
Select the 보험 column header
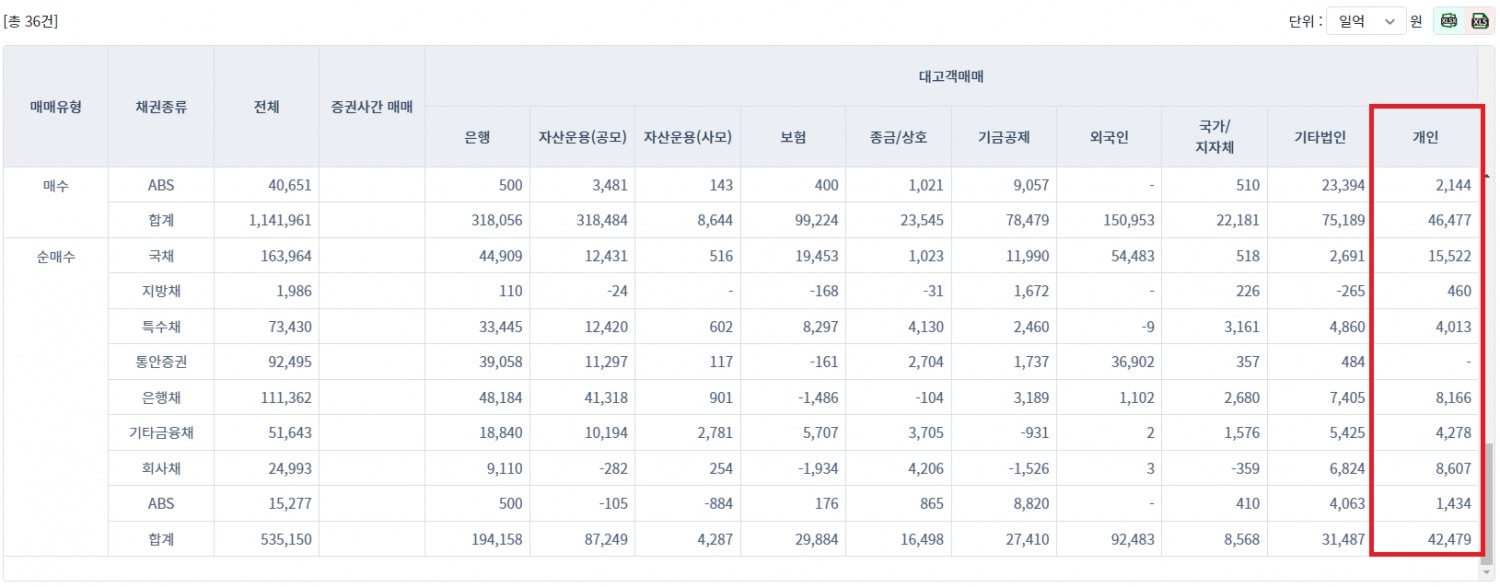(x=793, y=137)
